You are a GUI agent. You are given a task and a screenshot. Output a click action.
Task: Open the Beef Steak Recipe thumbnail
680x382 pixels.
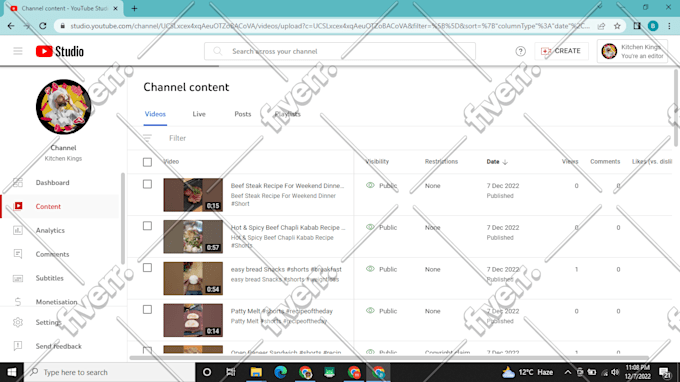(193, 195)
